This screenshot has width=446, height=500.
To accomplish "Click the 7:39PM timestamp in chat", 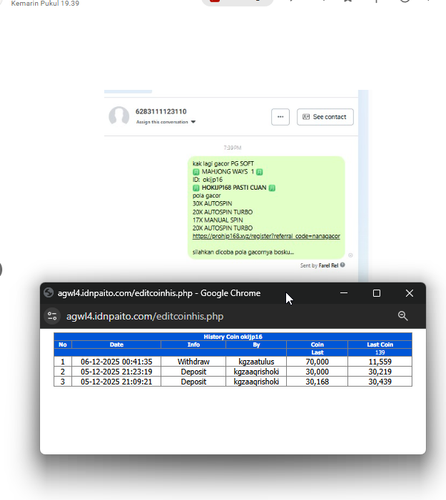I will (x=232, y=148).
